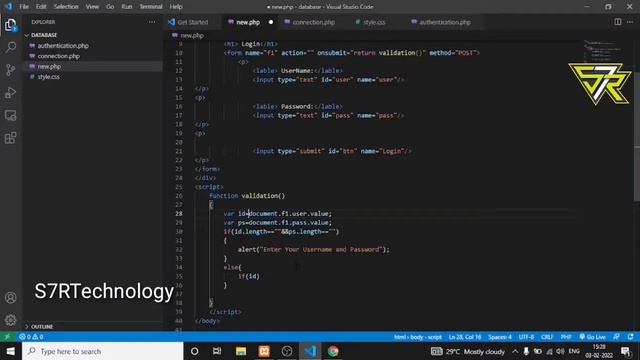Change indentation via Spaces: 4
Image resolution: width=640 pixels, height=360 pixels.
click(x=500, y=337)
